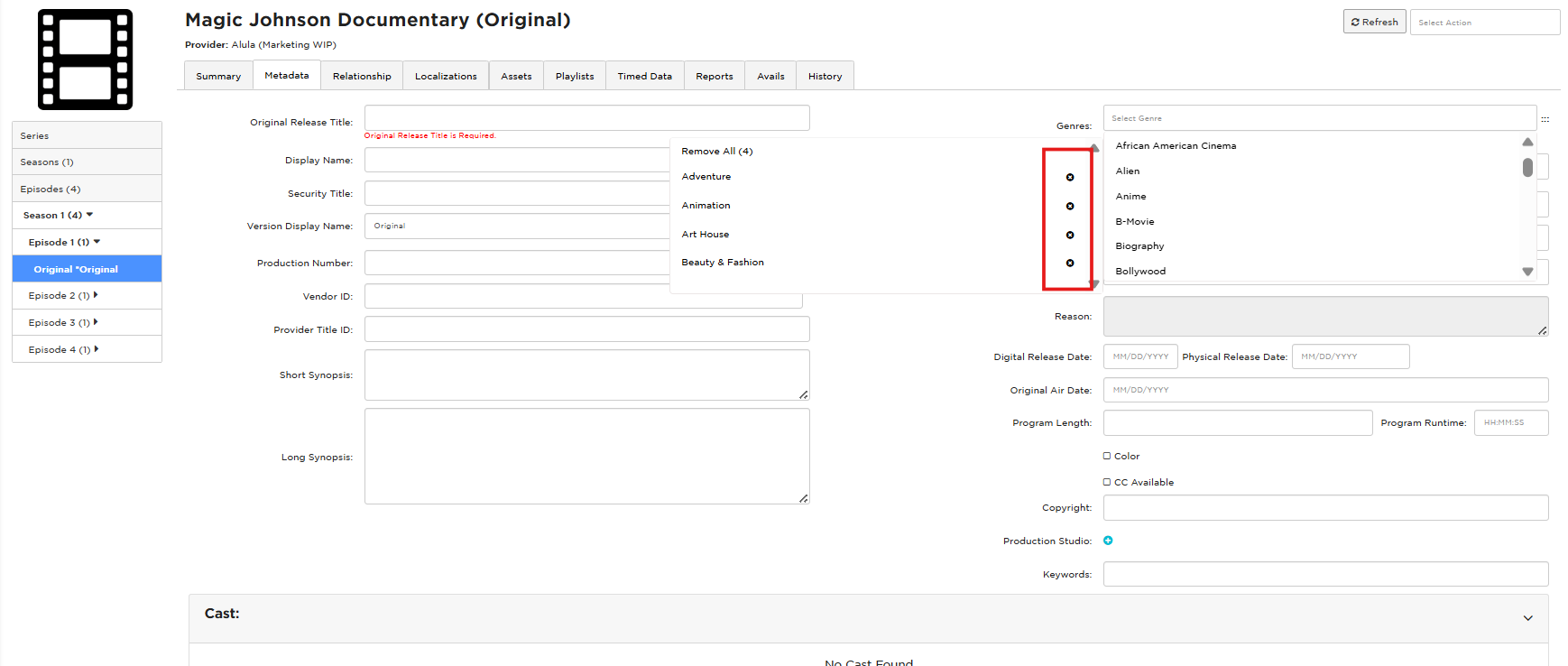Remove the Adventure genre with its x icon
The width and height of the screenshot is (1568, 666).
[1070, 178]
